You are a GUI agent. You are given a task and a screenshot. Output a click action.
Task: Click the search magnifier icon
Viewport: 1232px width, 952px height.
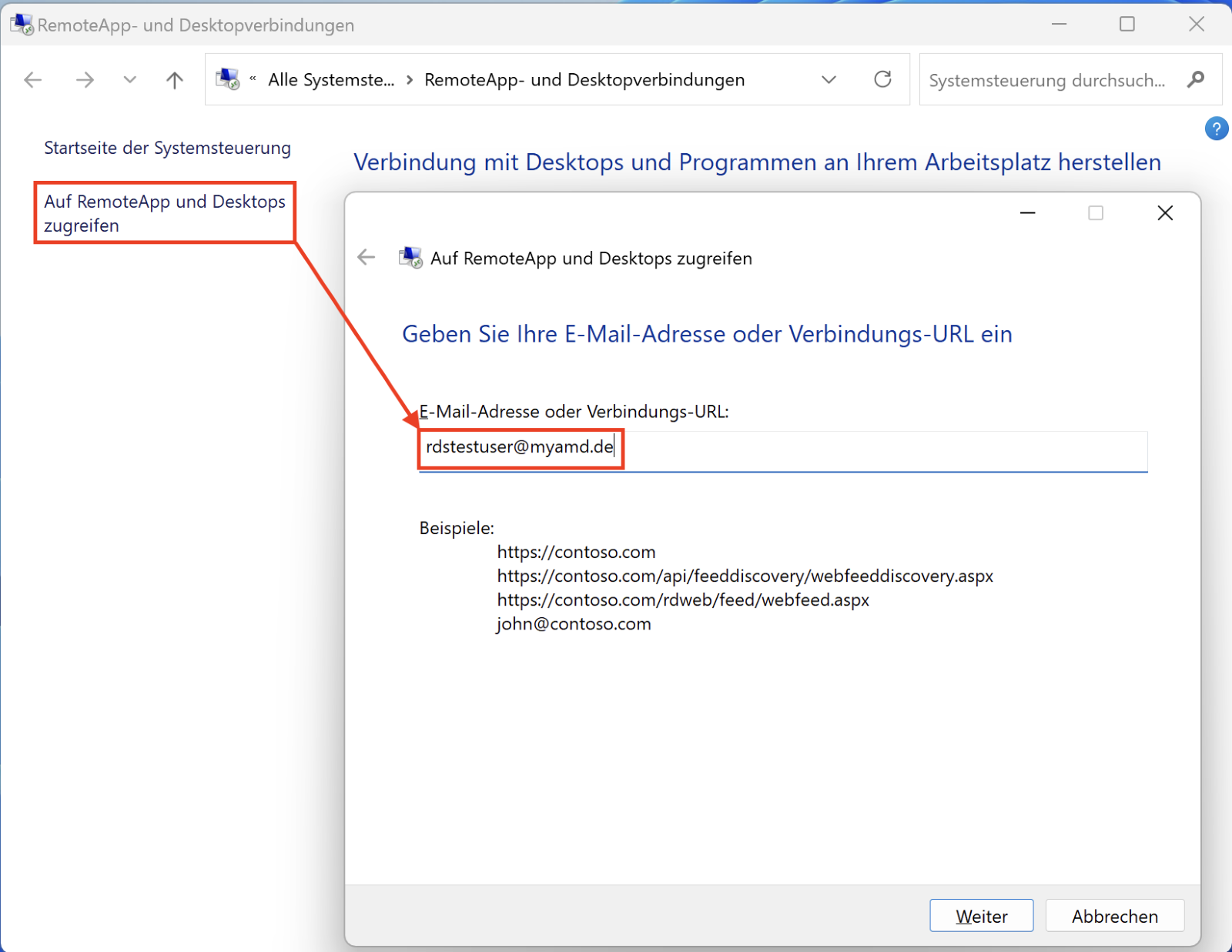point(1195,79)
